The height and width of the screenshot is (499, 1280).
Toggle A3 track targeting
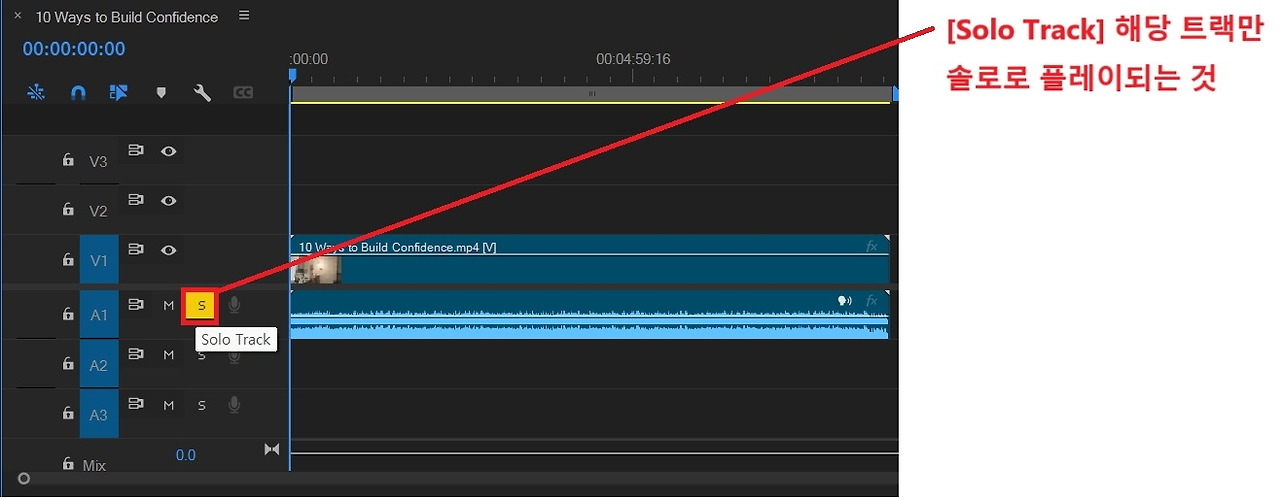click(98, 415)
